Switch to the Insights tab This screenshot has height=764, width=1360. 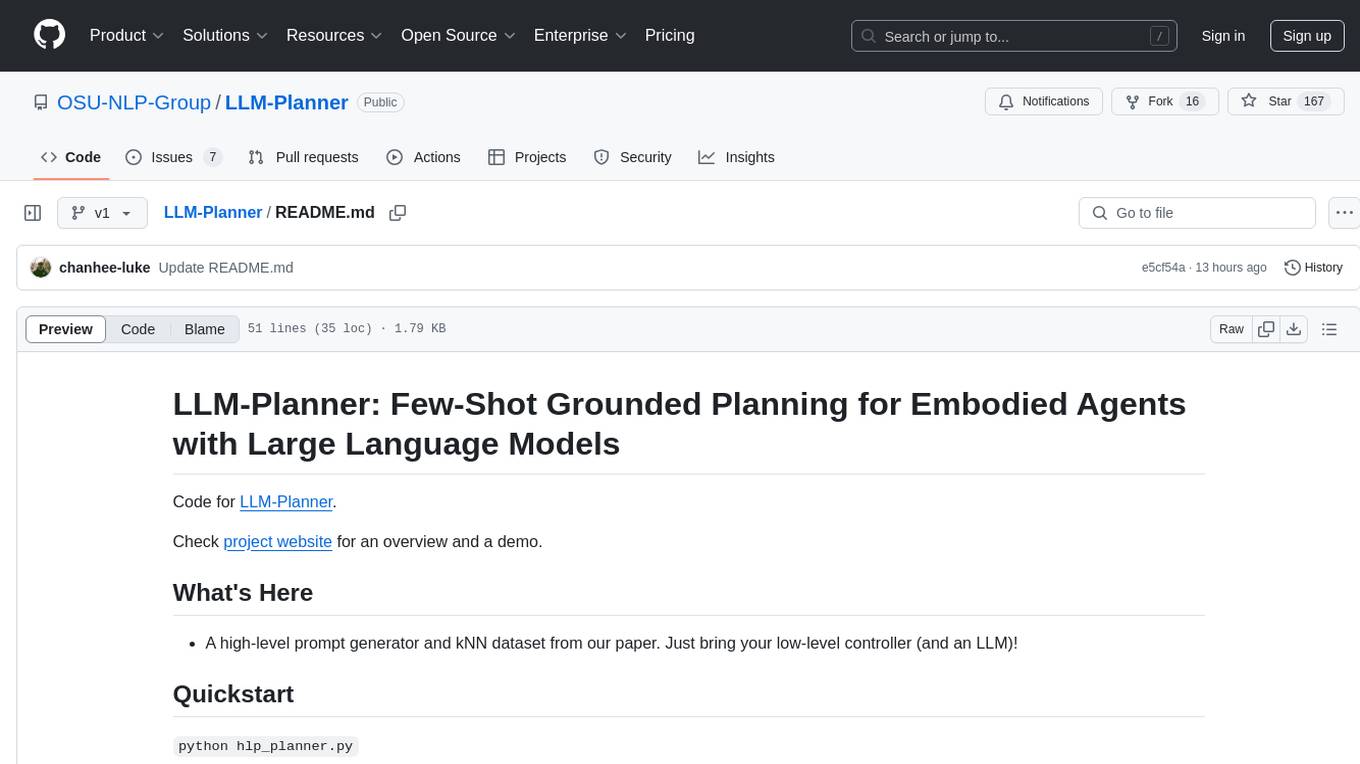pyautogui.click(x=736, y=157)
